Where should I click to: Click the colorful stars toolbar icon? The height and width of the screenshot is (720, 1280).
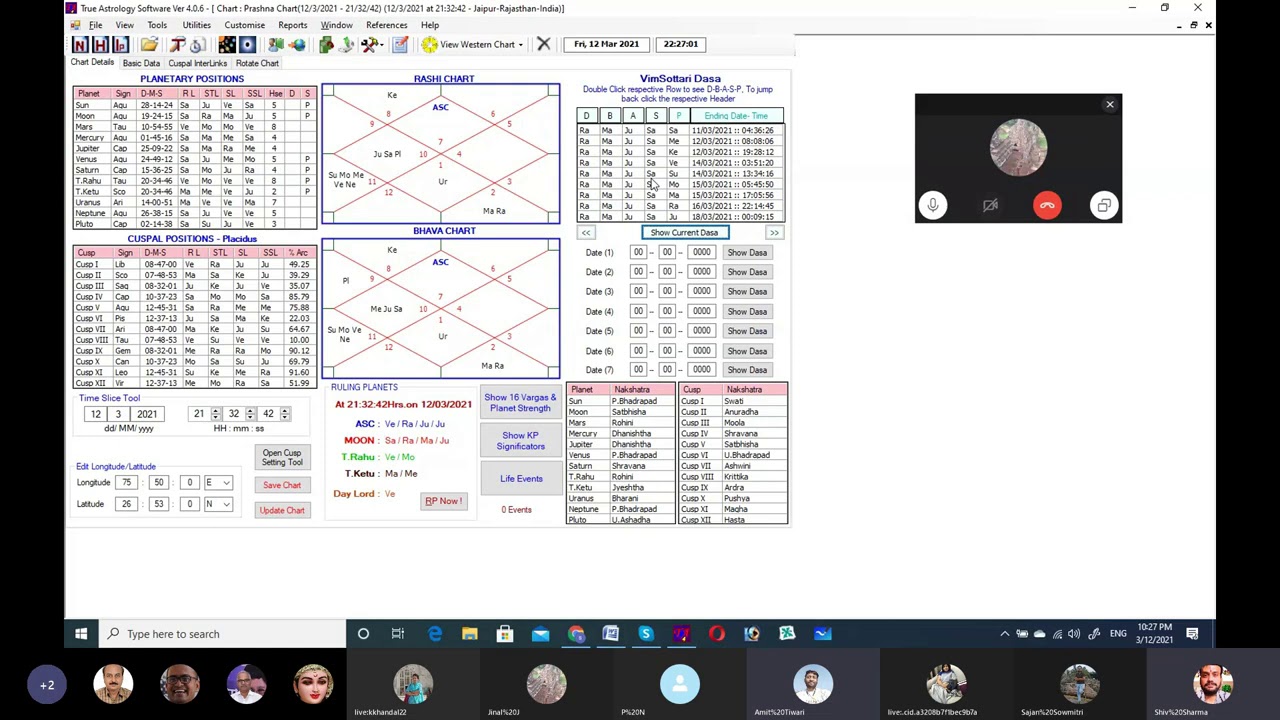[x=227, y=44]
